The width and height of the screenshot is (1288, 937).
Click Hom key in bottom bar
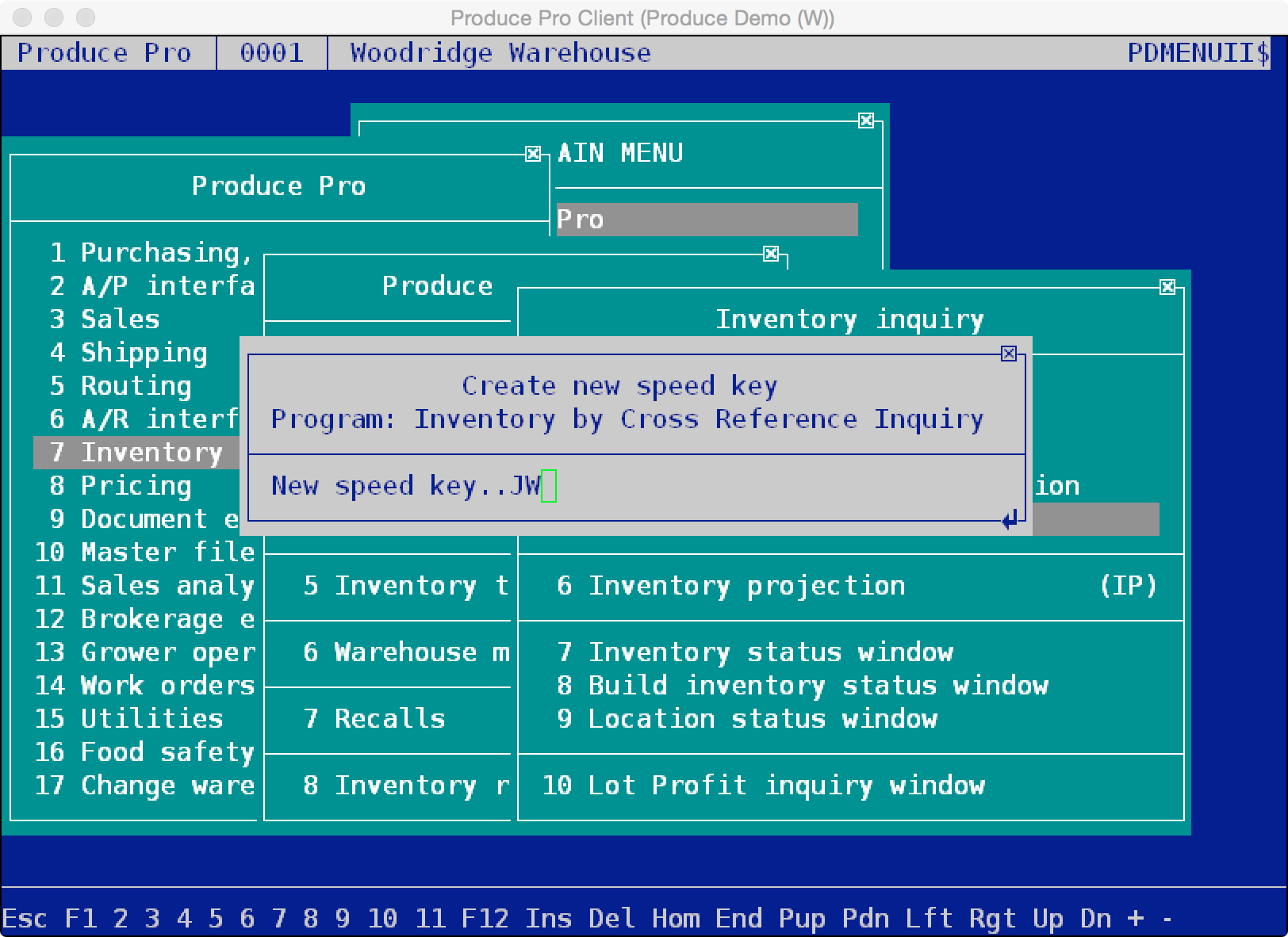click(676, 919)
